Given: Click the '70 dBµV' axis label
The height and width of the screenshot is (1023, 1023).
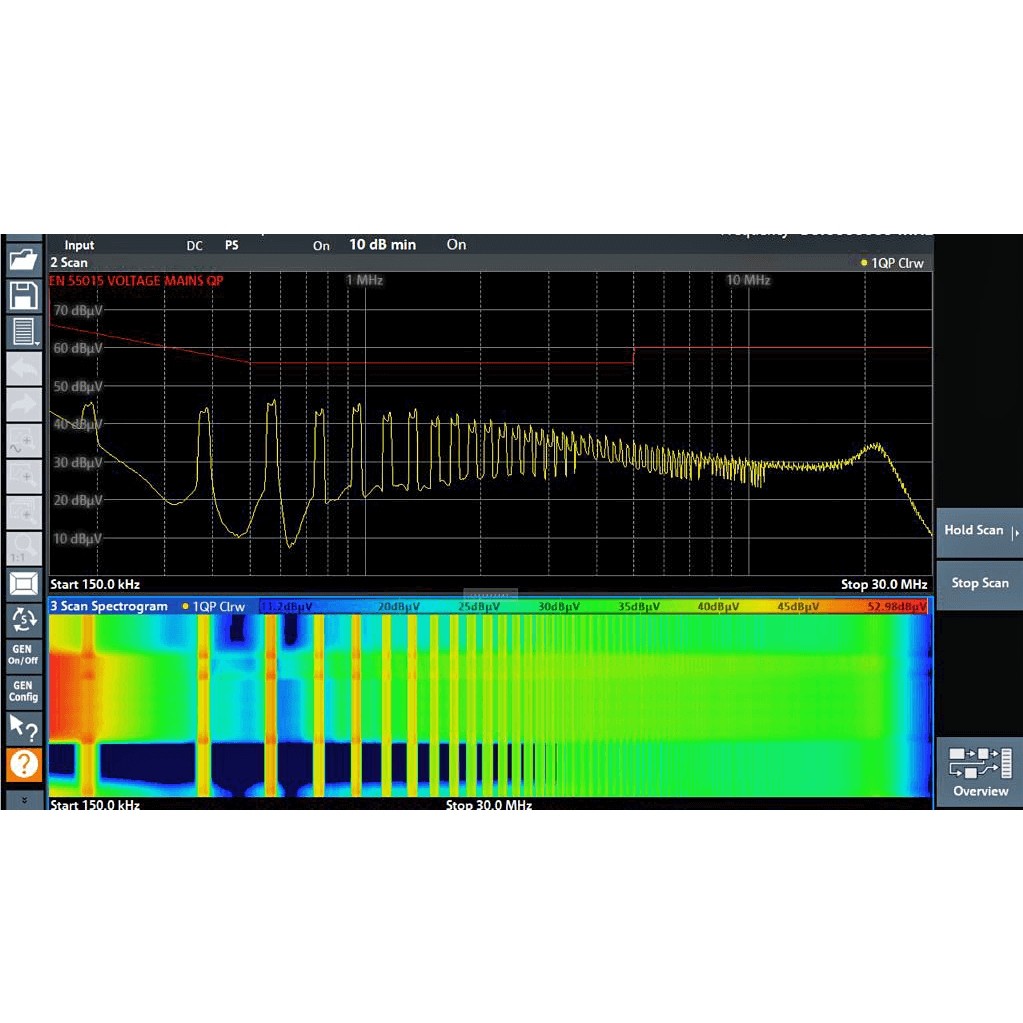Looking at the screenshot, I should 78,311.
